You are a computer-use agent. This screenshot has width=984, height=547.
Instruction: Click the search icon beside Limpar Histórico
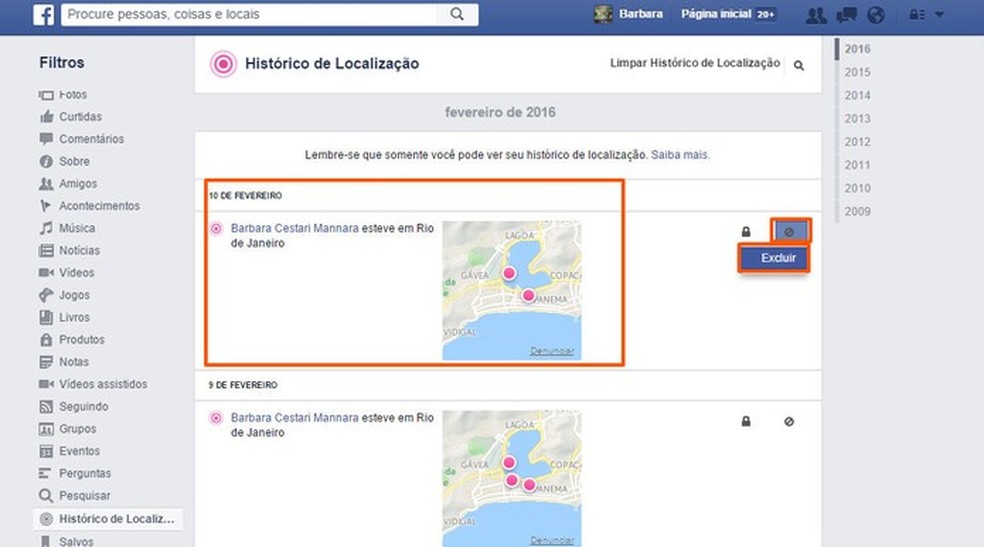tap(799, 65)
